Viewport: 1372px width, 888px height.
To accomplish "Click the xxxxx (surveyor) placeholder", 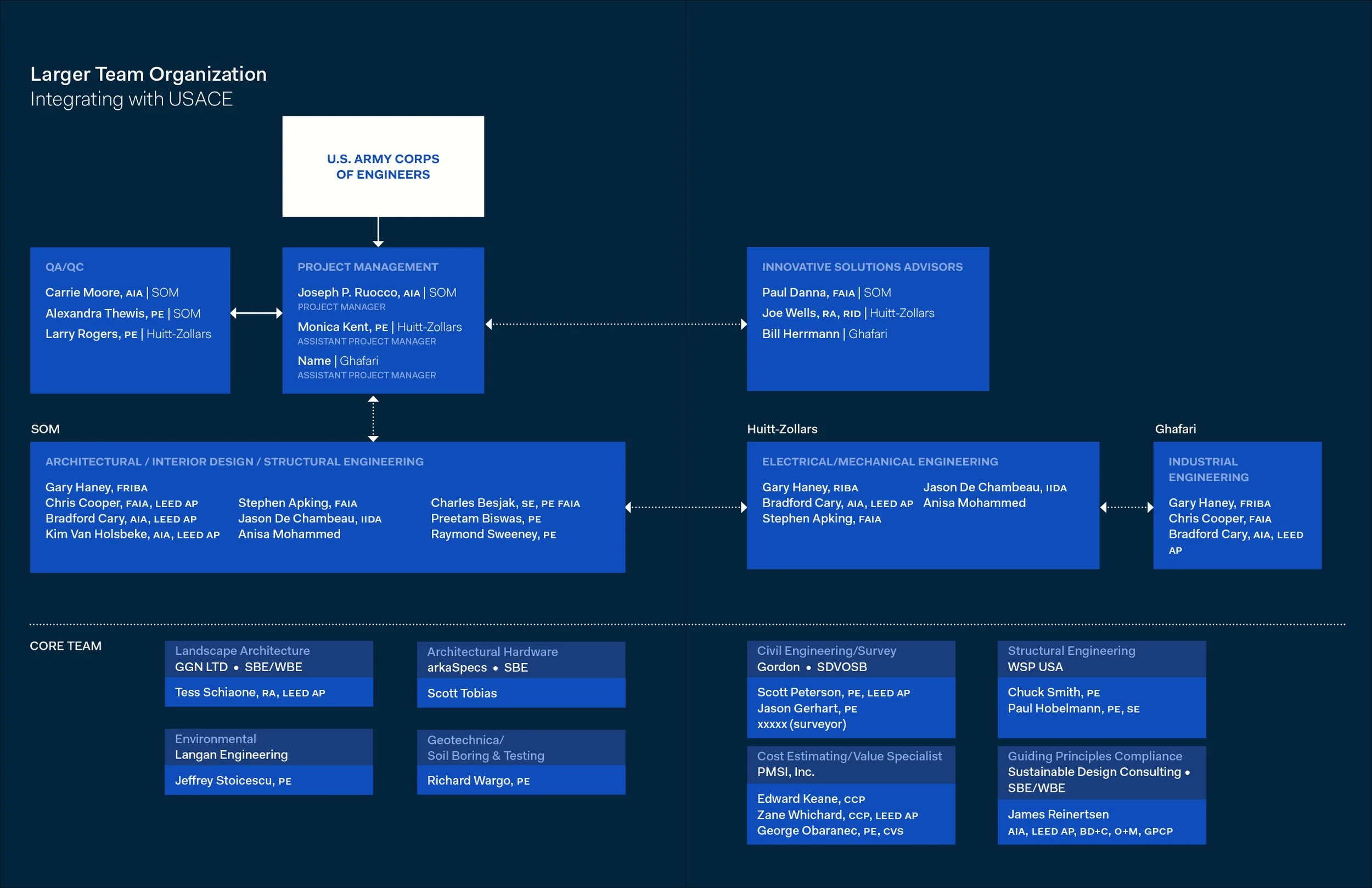I will click(x=801, y=724).
